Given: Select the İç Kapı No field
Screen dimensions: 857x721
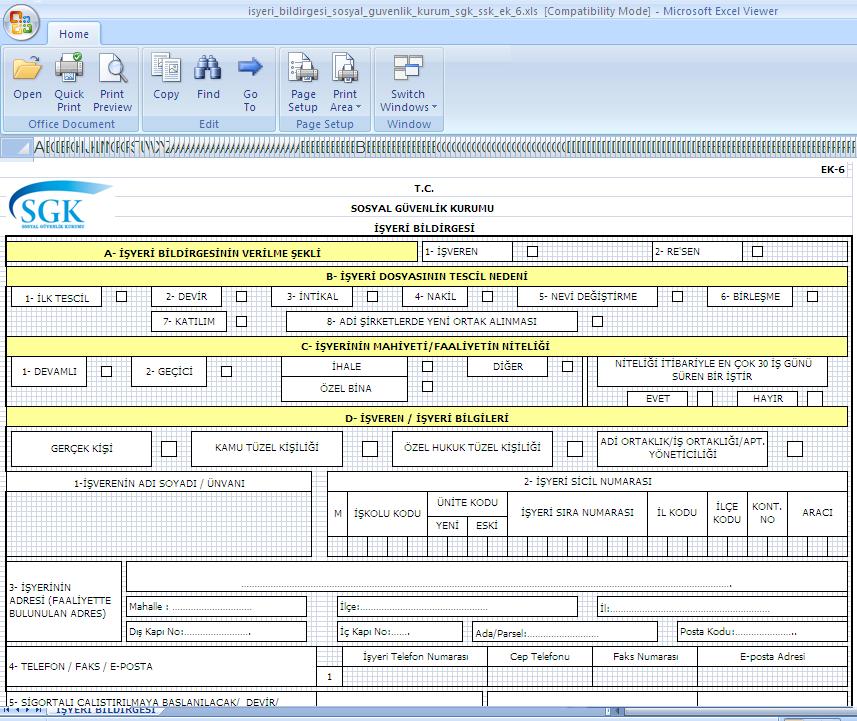Looking at the screenshot, I should pos(400,631).
